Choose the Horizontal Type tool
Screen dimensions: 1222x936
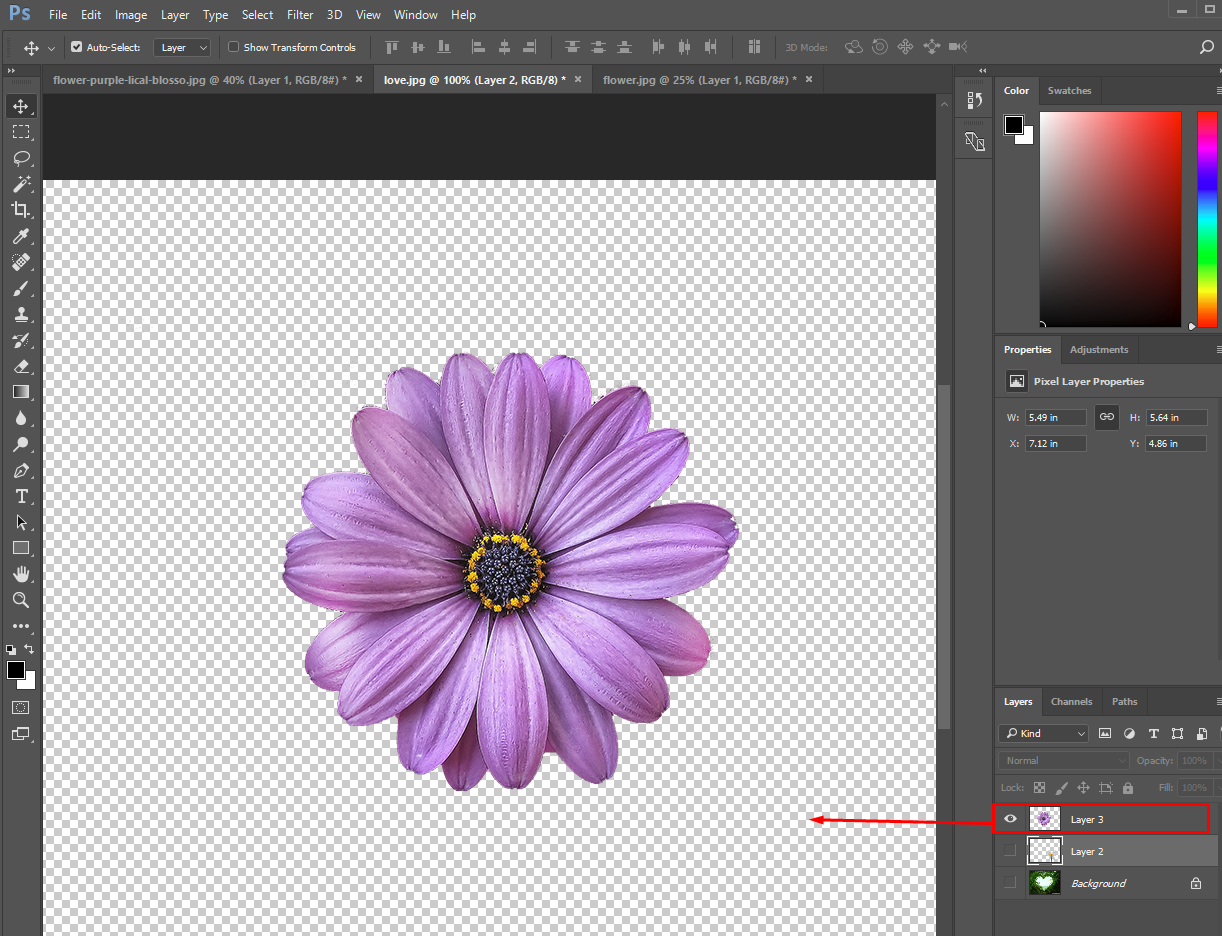(21, 495)
